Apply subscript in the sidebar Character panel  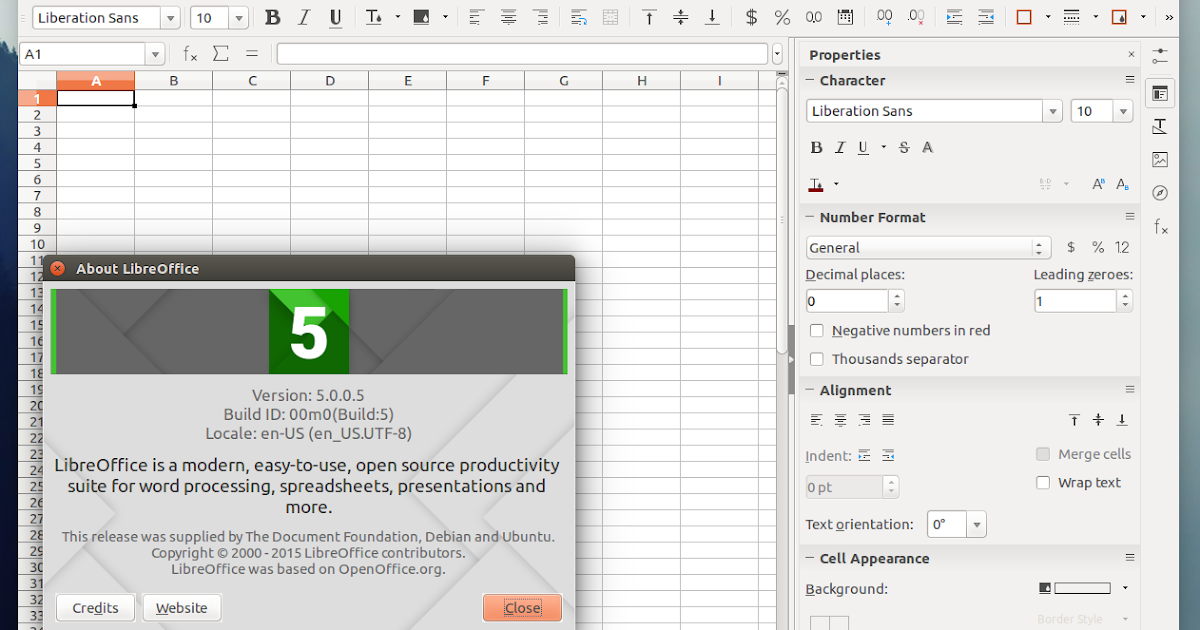1122,184
